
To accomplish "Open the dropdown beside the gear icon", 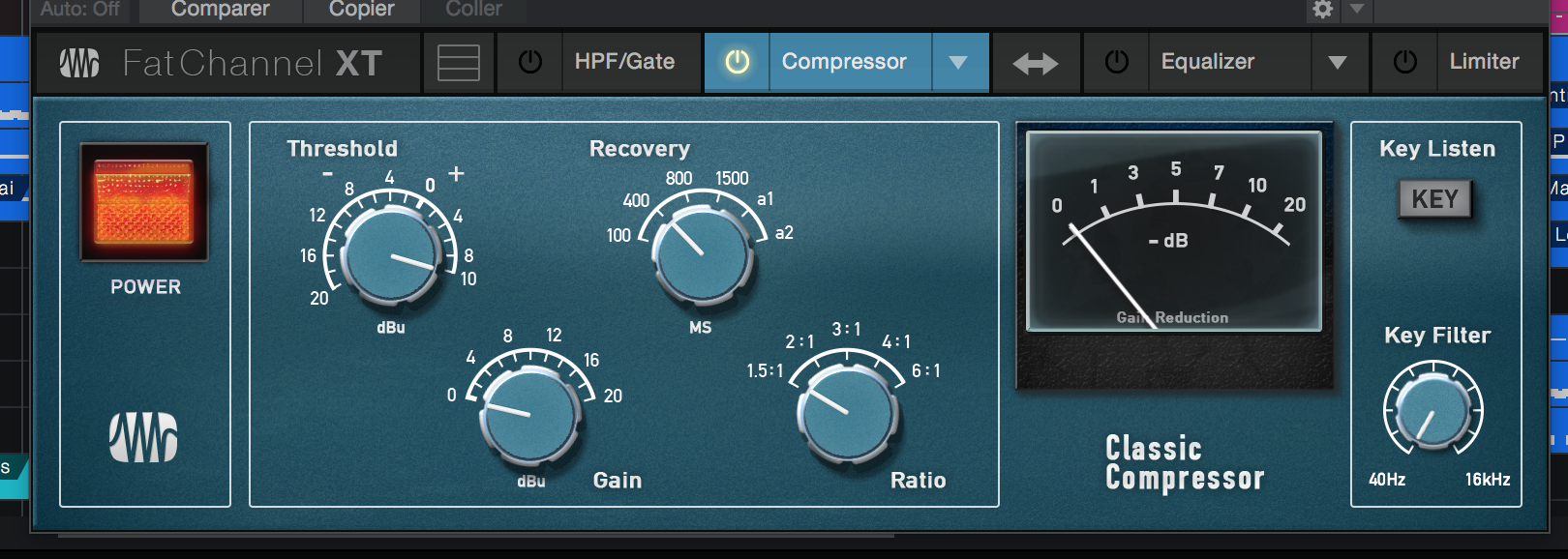I will coord(1357,10).
